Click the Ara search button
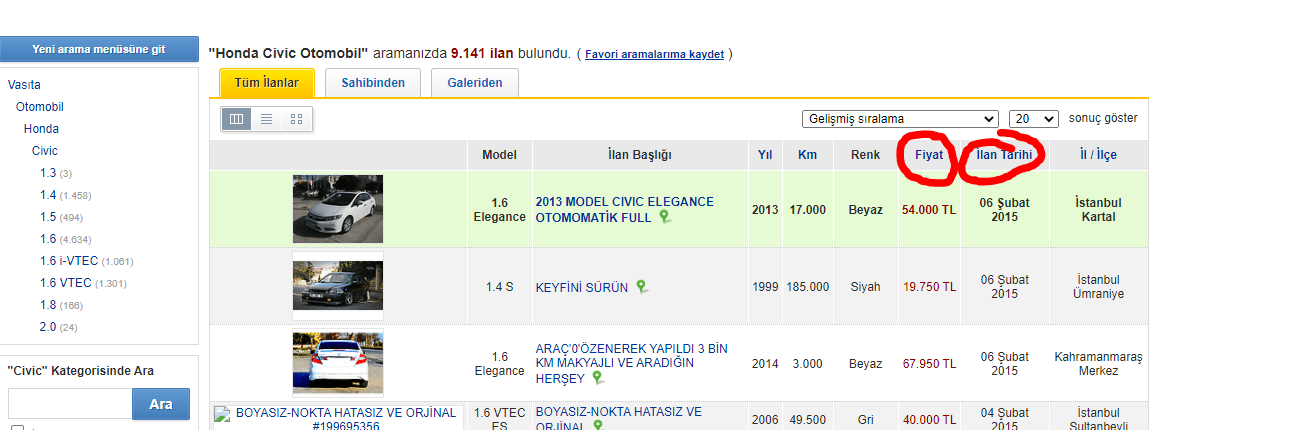The image size is (1302, 430). (x=161, y=404)
